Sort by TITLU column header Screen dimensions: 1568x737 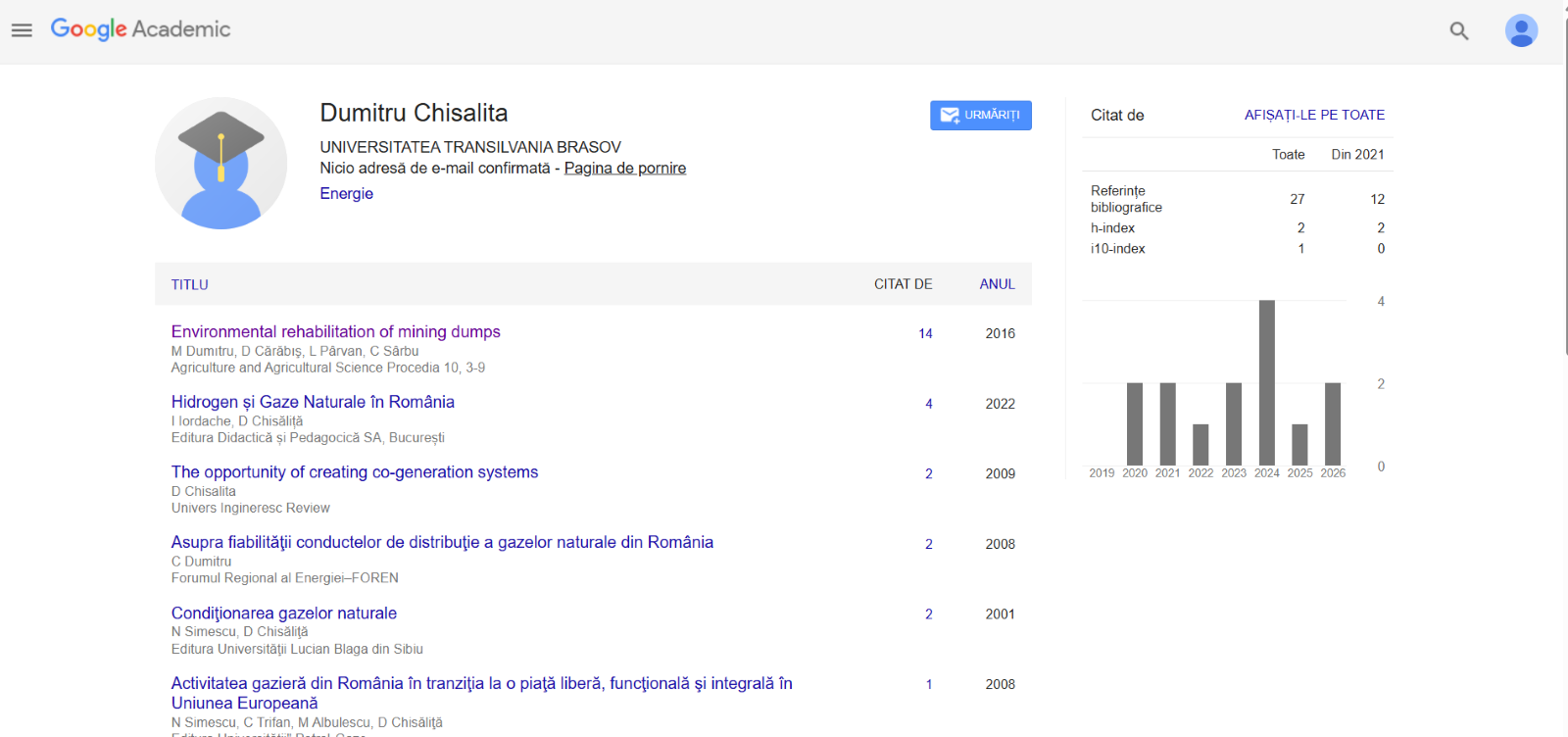pyautogui.click(x=190, y=284)
